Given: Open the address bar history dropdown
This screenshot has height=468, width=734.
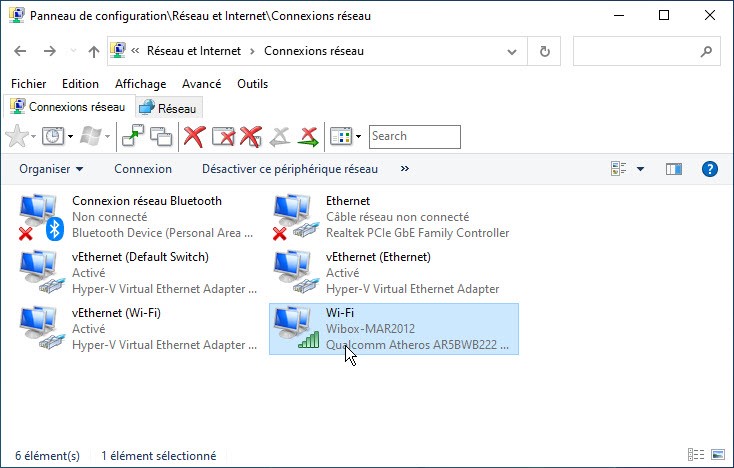Looking at the screenshot, I should coord(512,51).
